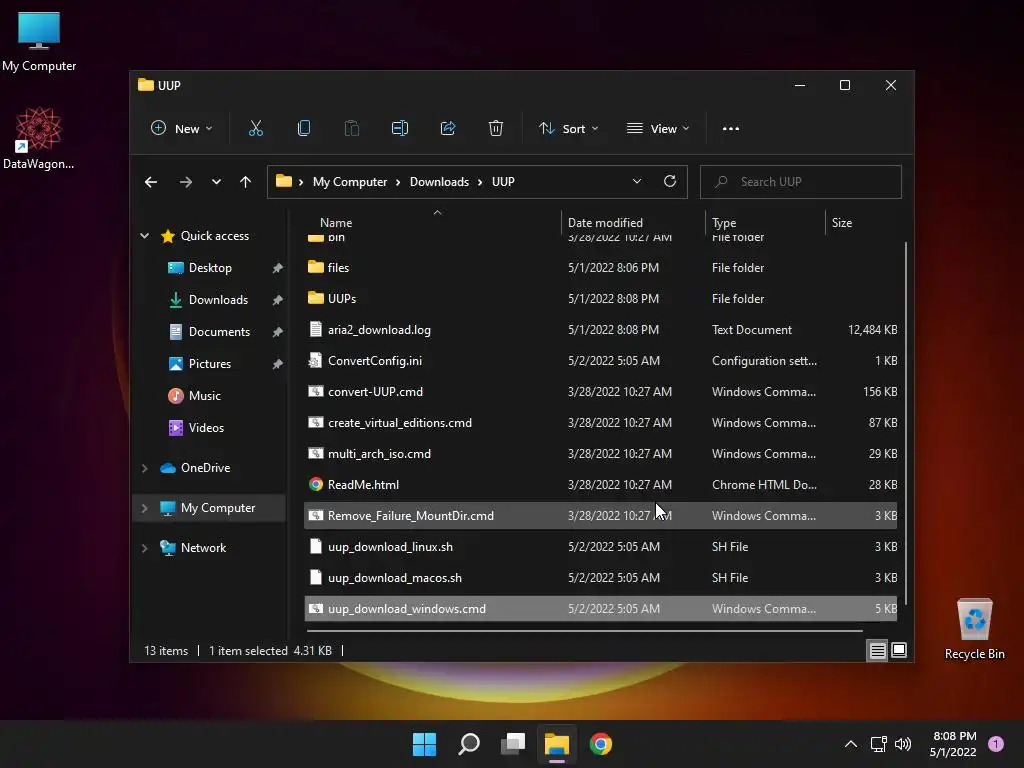Click the Share icon in toolbar
Image resolution: width=1024 pixels, height=768 pixels.
448,129
